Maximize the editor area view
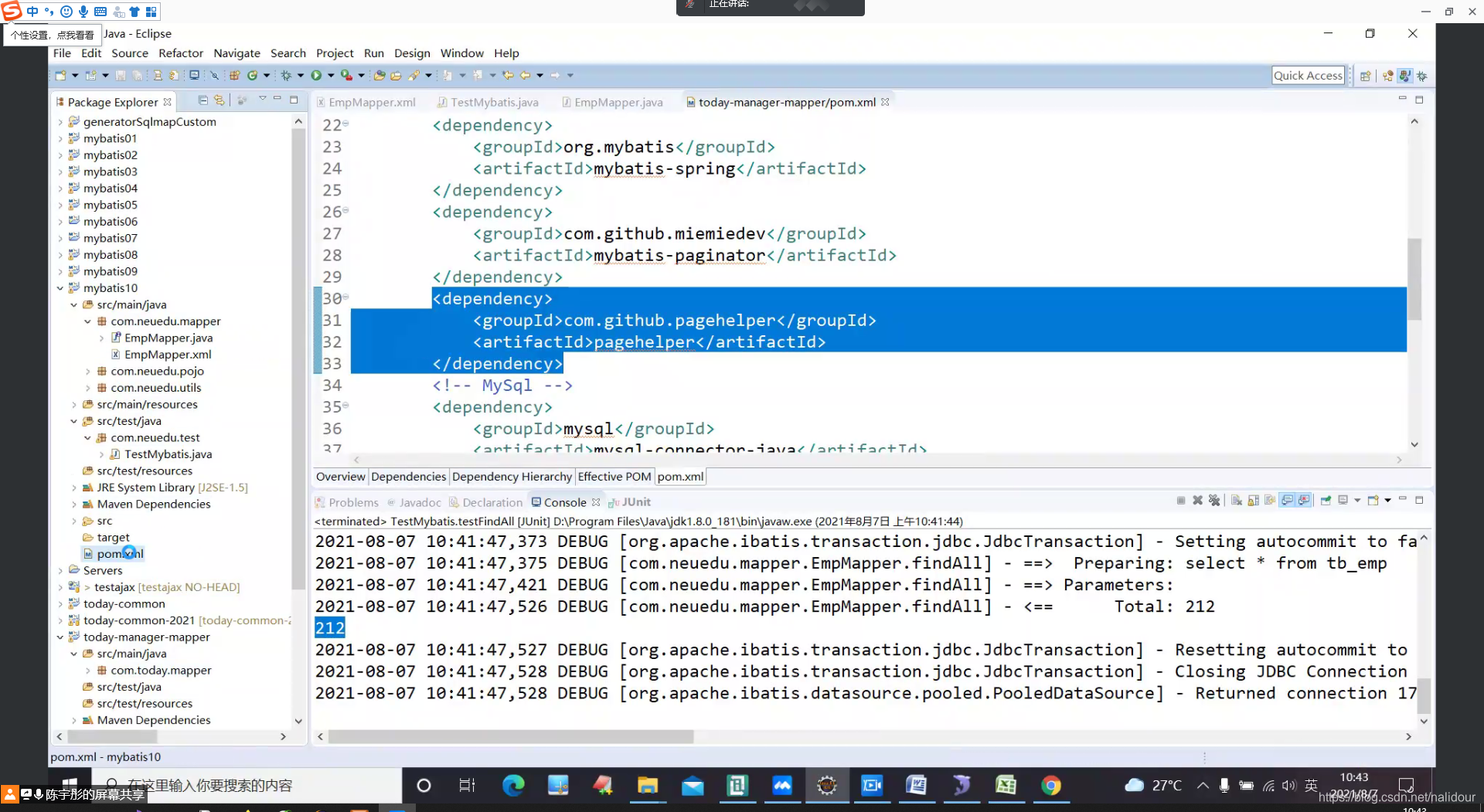The height and width of the screenshot is (812, 1484). pyautogui.click(x=1419, y=100)
